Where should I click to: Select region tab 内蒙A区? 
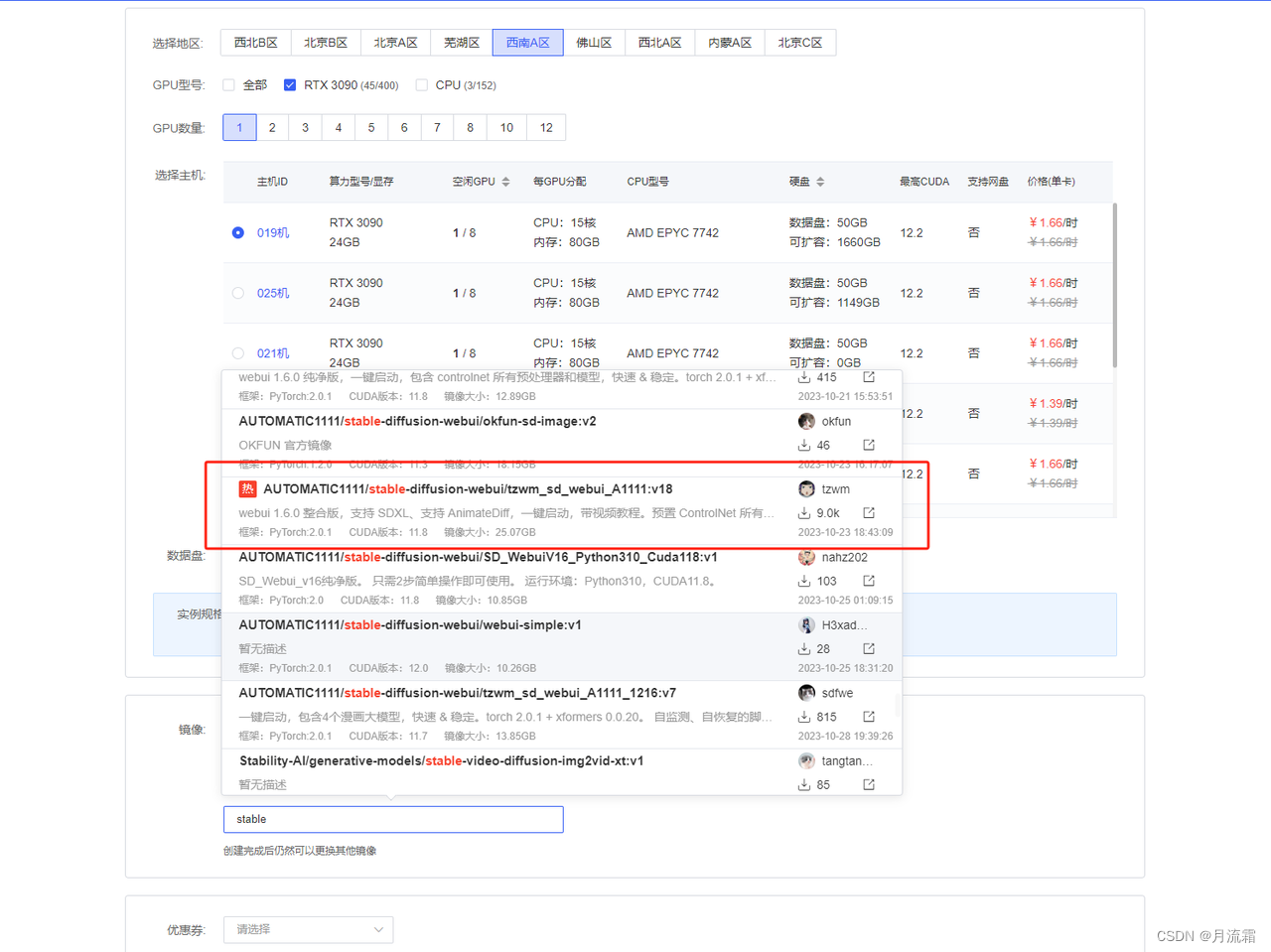click(x=730, y=43)
